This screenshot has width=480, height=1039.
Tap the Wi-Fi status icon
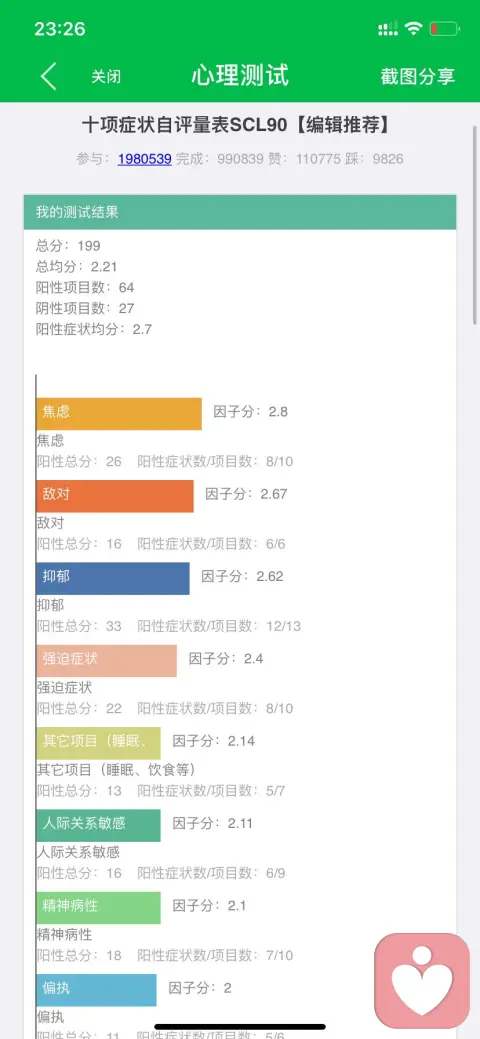(414, 28)
